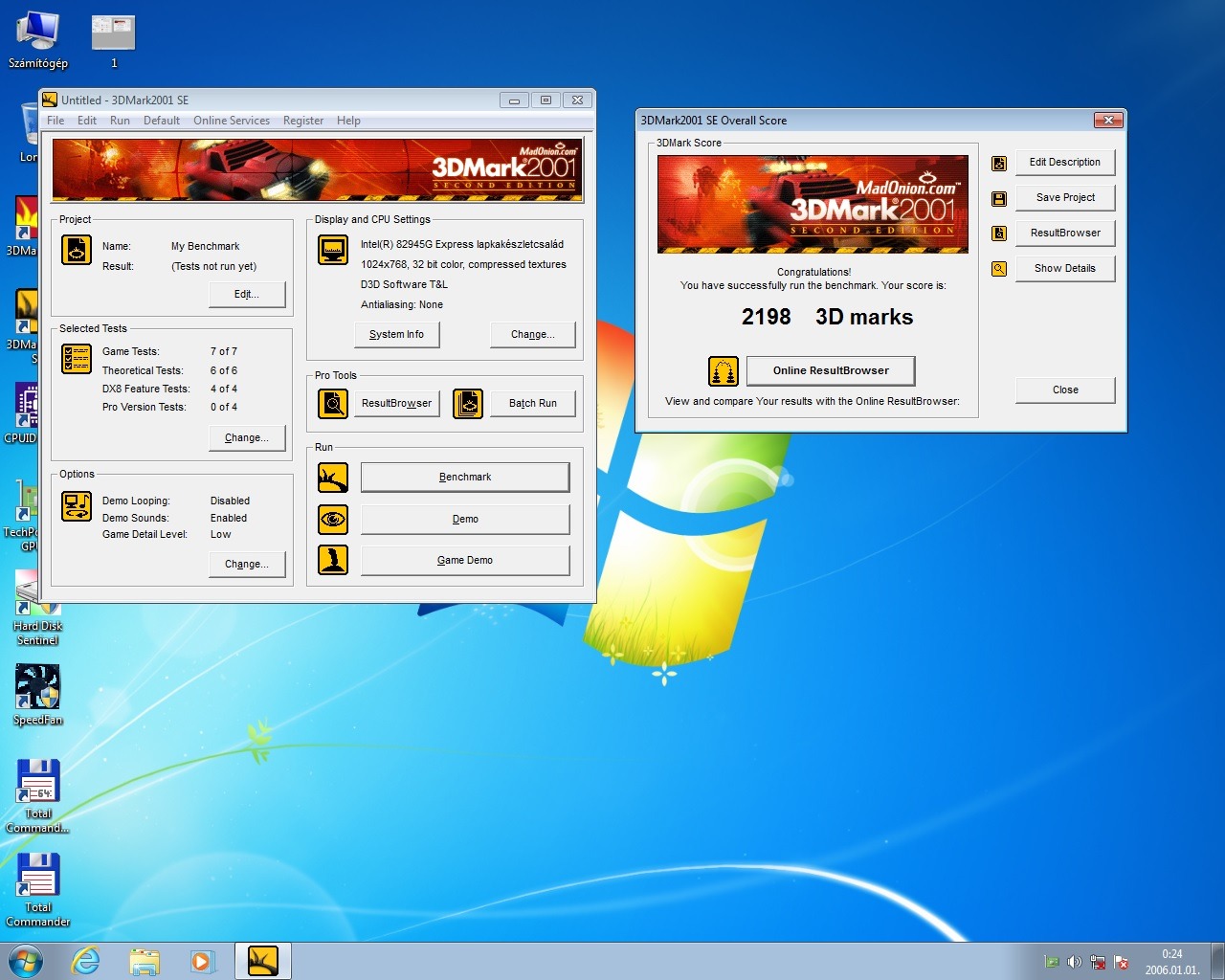This screenshot has height=980, width=1225.
Task: Click the Batch Run icon
Action: tap(468, 404)
